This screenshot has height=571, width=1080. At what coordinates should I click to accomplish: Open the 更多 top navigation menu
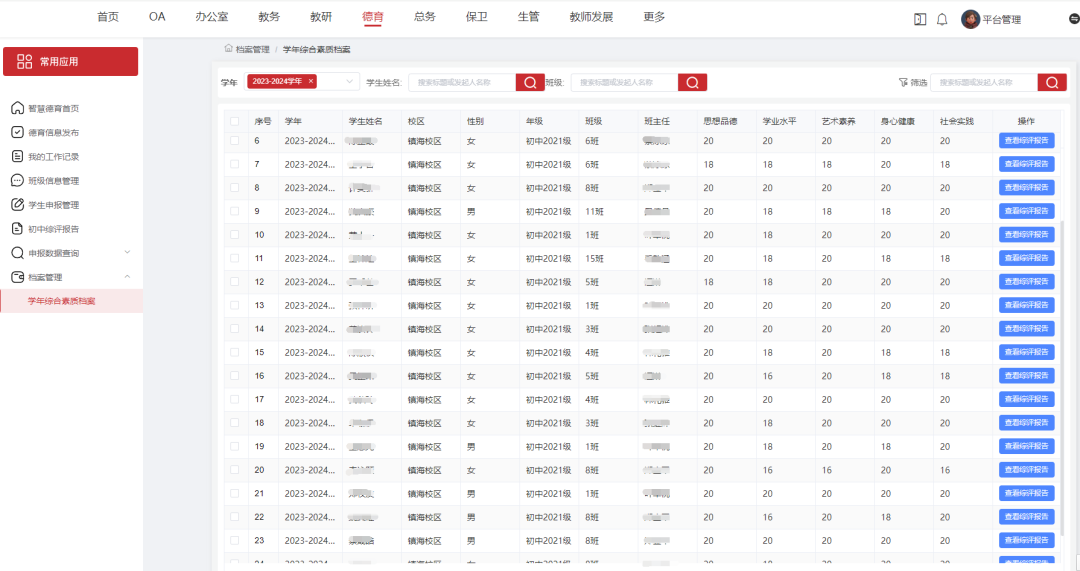654,17
